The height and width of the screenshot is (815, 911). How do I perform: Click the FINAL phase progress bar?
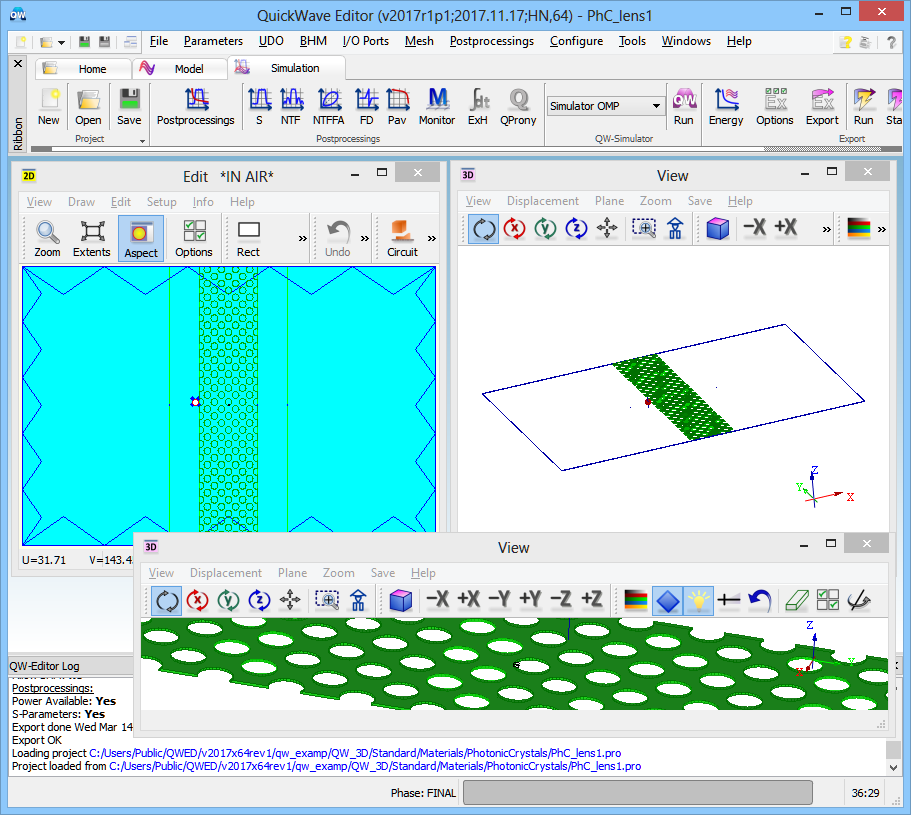(637, 793)
